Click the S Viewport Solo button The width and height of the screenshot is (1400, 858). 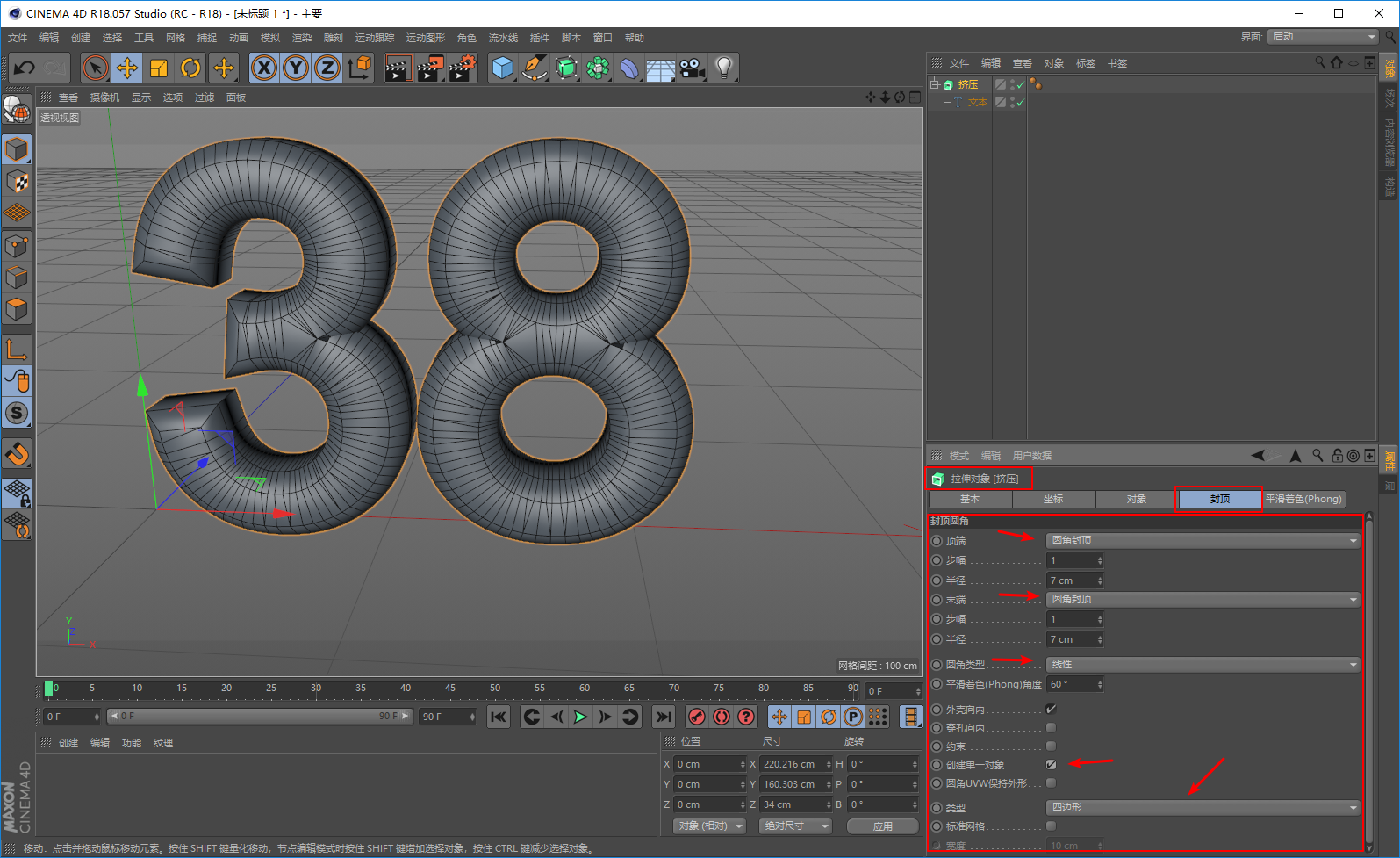point(17,413)
